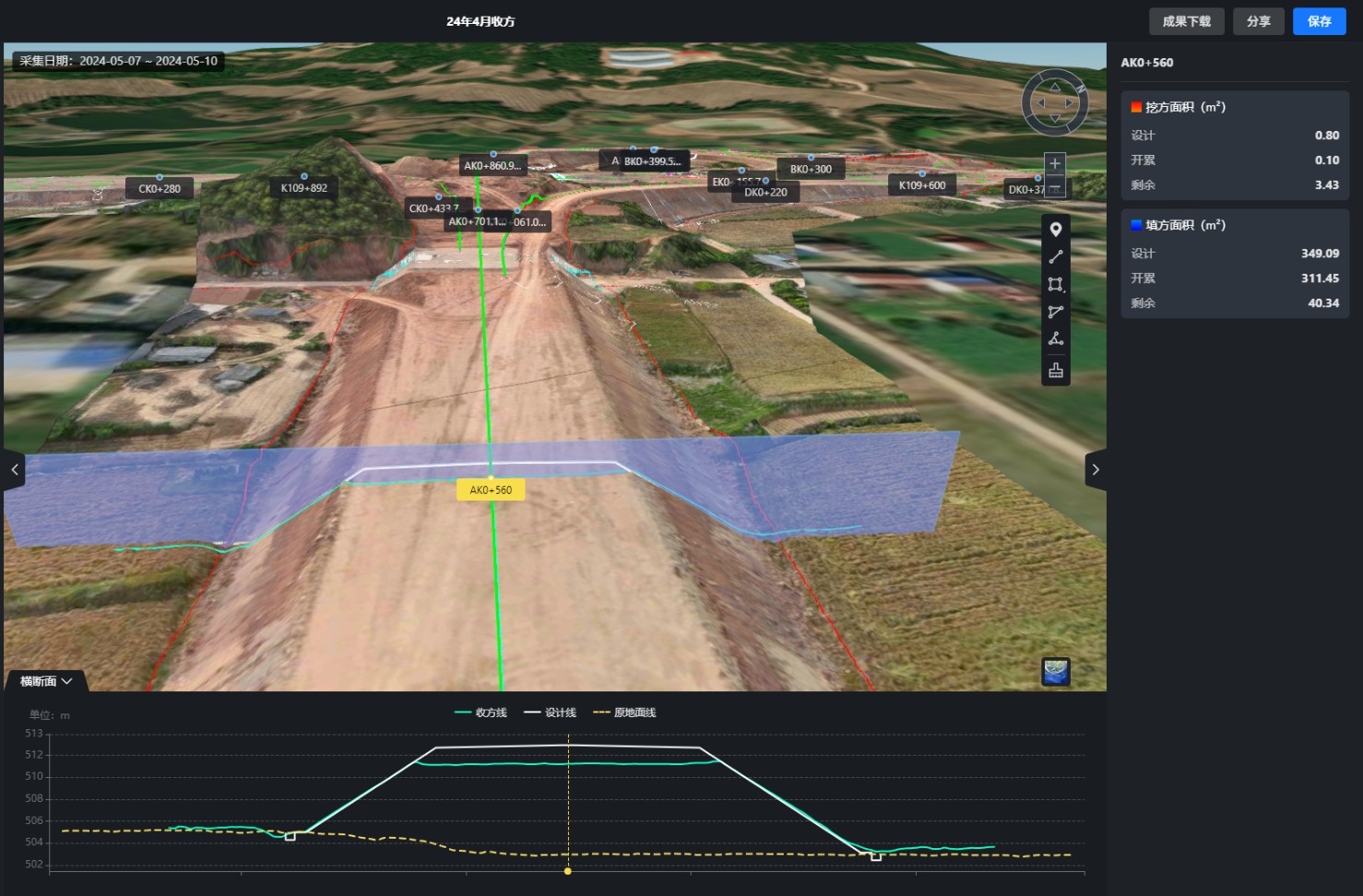
Task: Click the clear brush tool icon
Action: (1056, 371)
